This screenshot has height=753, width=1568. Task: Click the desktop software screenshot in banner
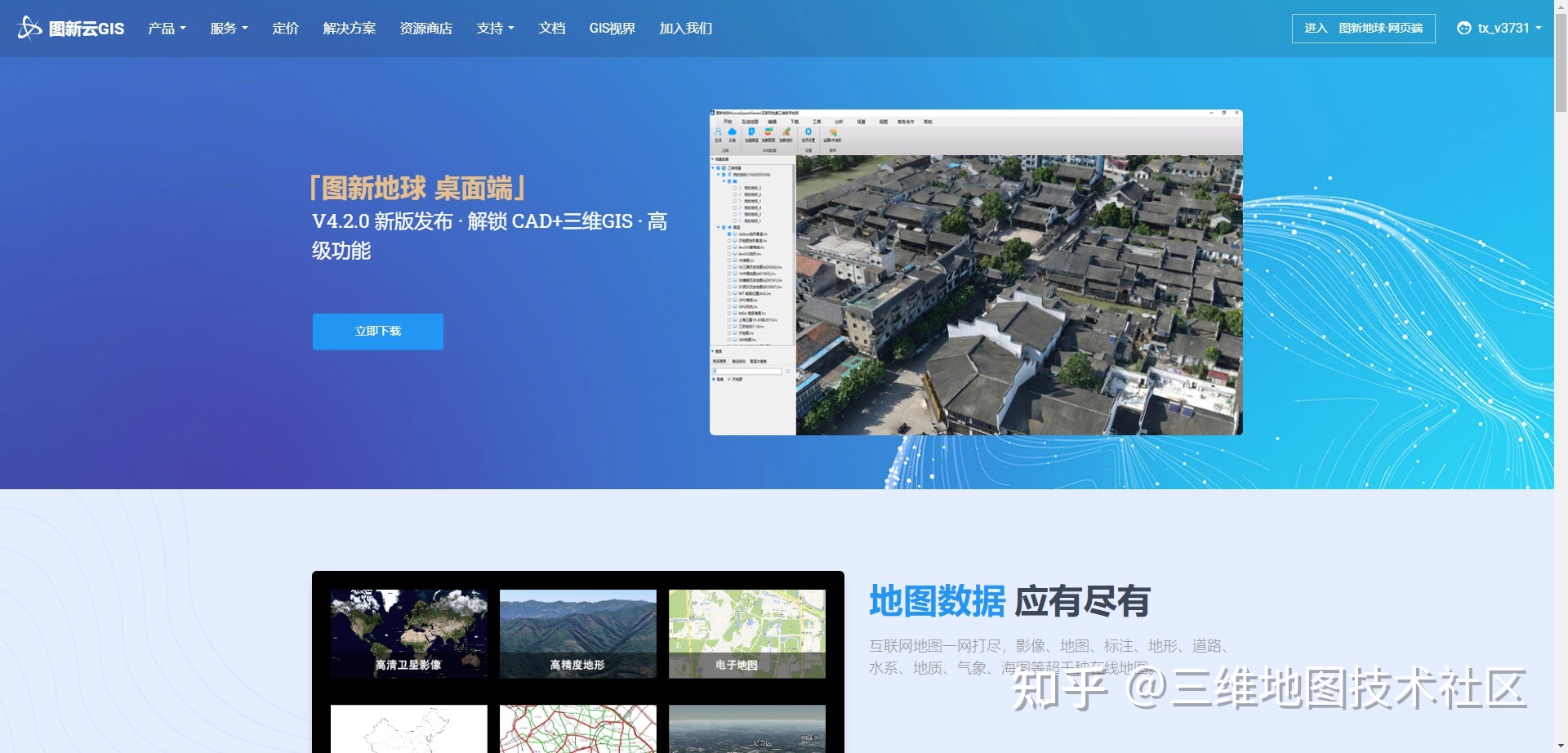tap(976, 272)
